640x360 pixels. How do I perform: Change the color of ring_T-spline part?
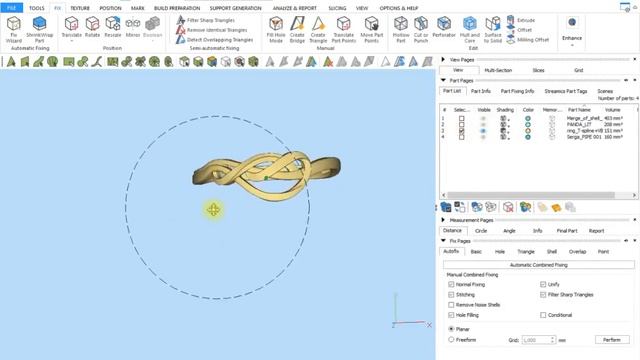pos(528,131)
